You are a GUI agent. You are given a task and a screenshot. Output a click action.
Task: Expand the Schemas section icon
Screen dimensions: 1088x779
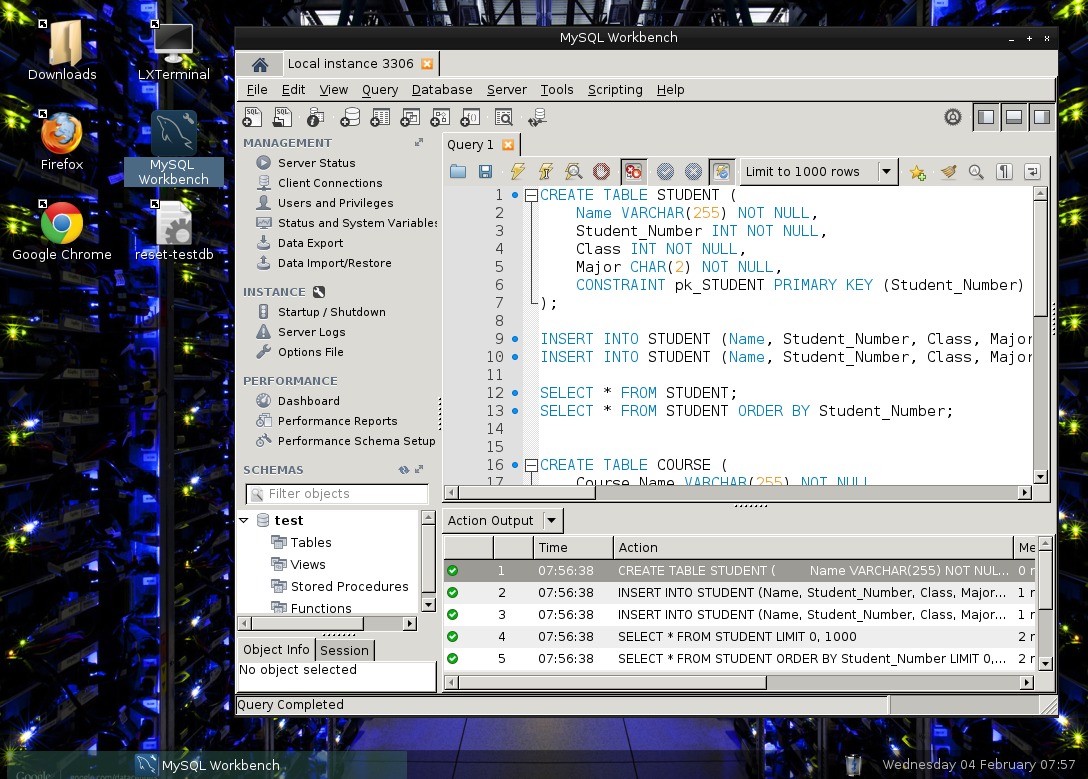(419, 470)
